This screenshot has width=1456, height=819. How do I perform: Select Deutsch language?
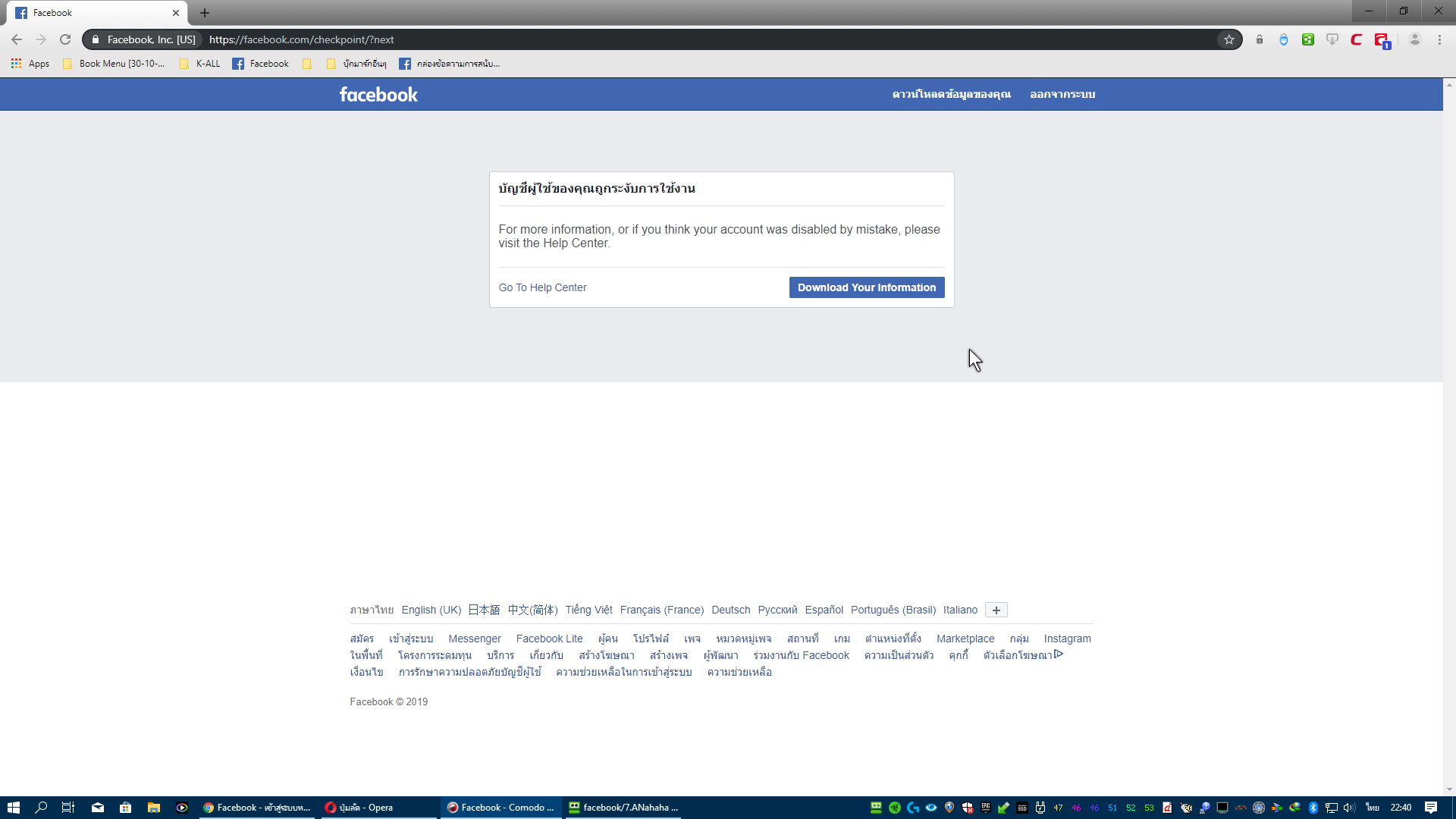(x=731, y=610)
